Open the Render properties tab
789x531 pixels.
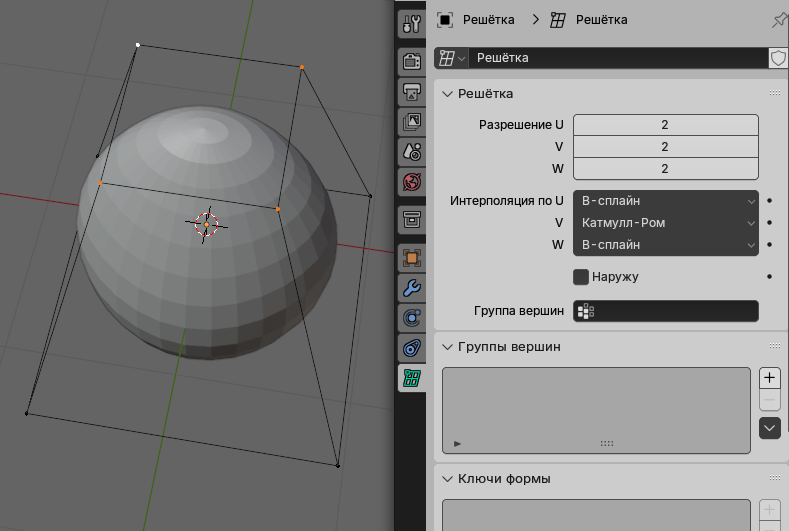(x=412, y=61)
